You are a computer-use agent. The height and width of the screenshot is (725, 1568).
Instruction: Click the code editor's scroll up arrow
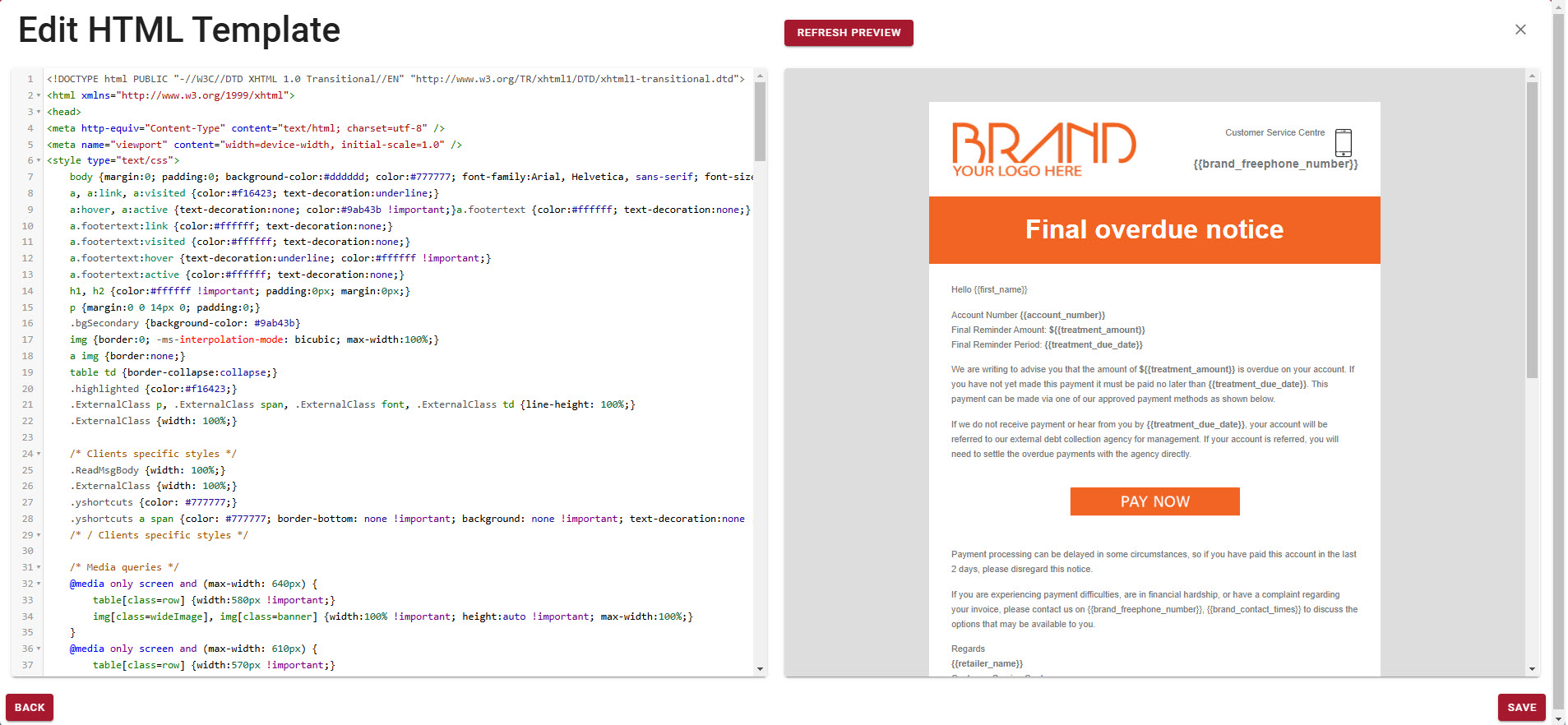click(x=760, y=76)
